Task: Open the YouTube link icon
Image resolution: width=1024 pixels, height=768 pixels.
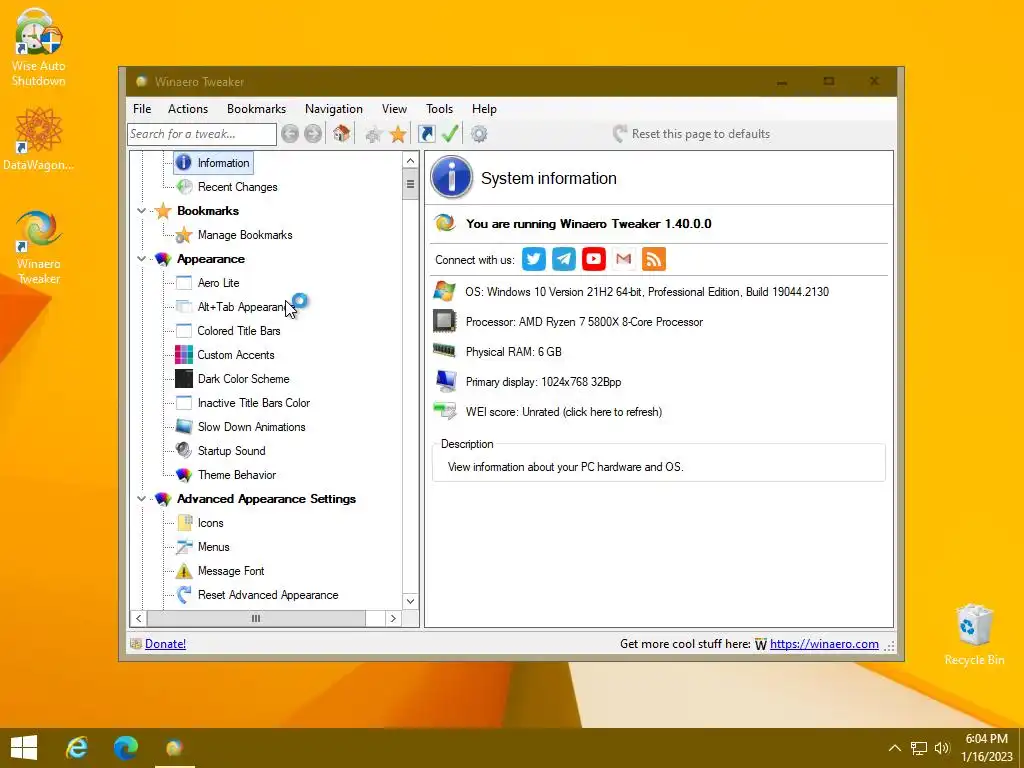Action: tap(594, 259)
